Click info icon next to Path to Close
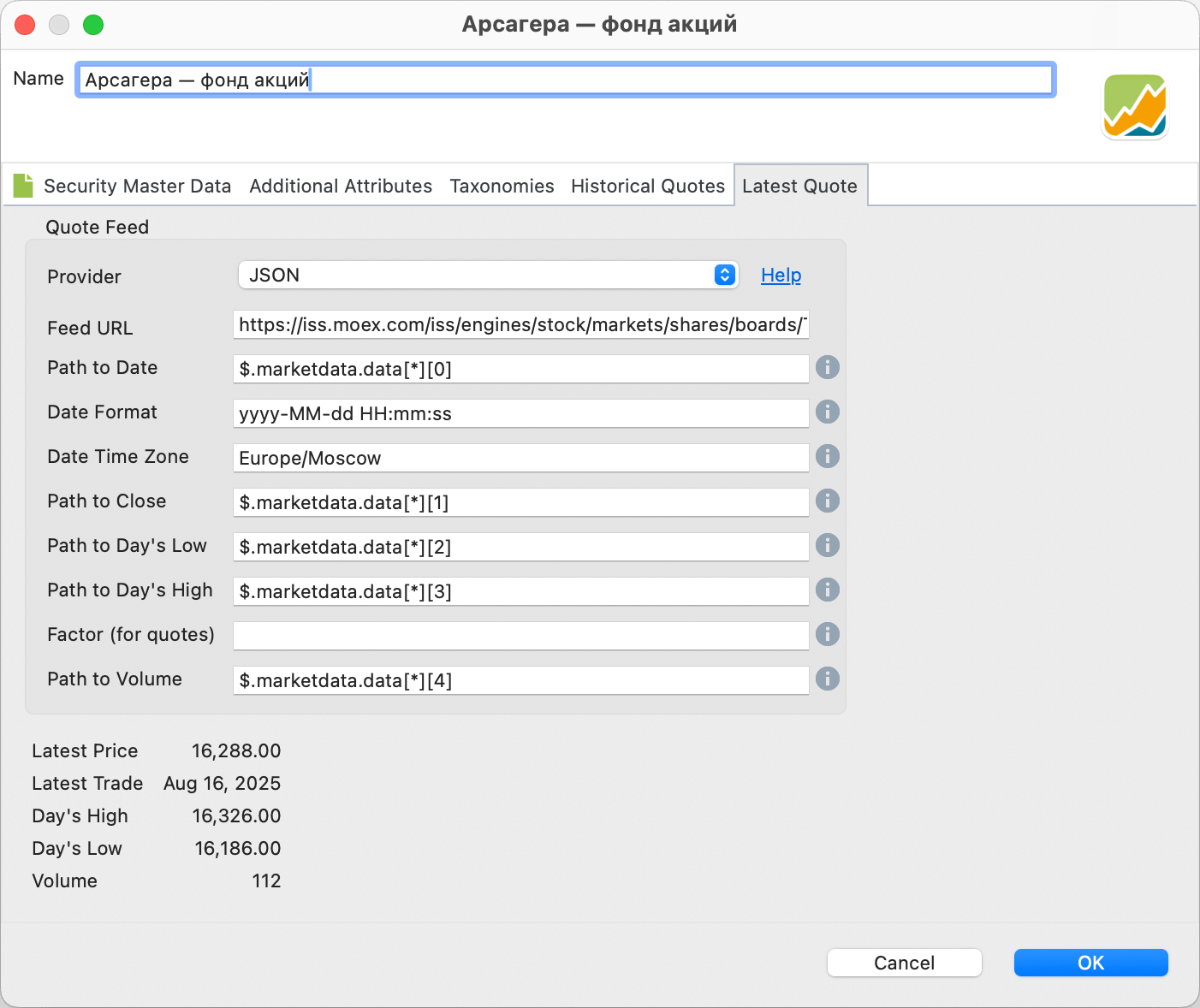 point(827,501)
